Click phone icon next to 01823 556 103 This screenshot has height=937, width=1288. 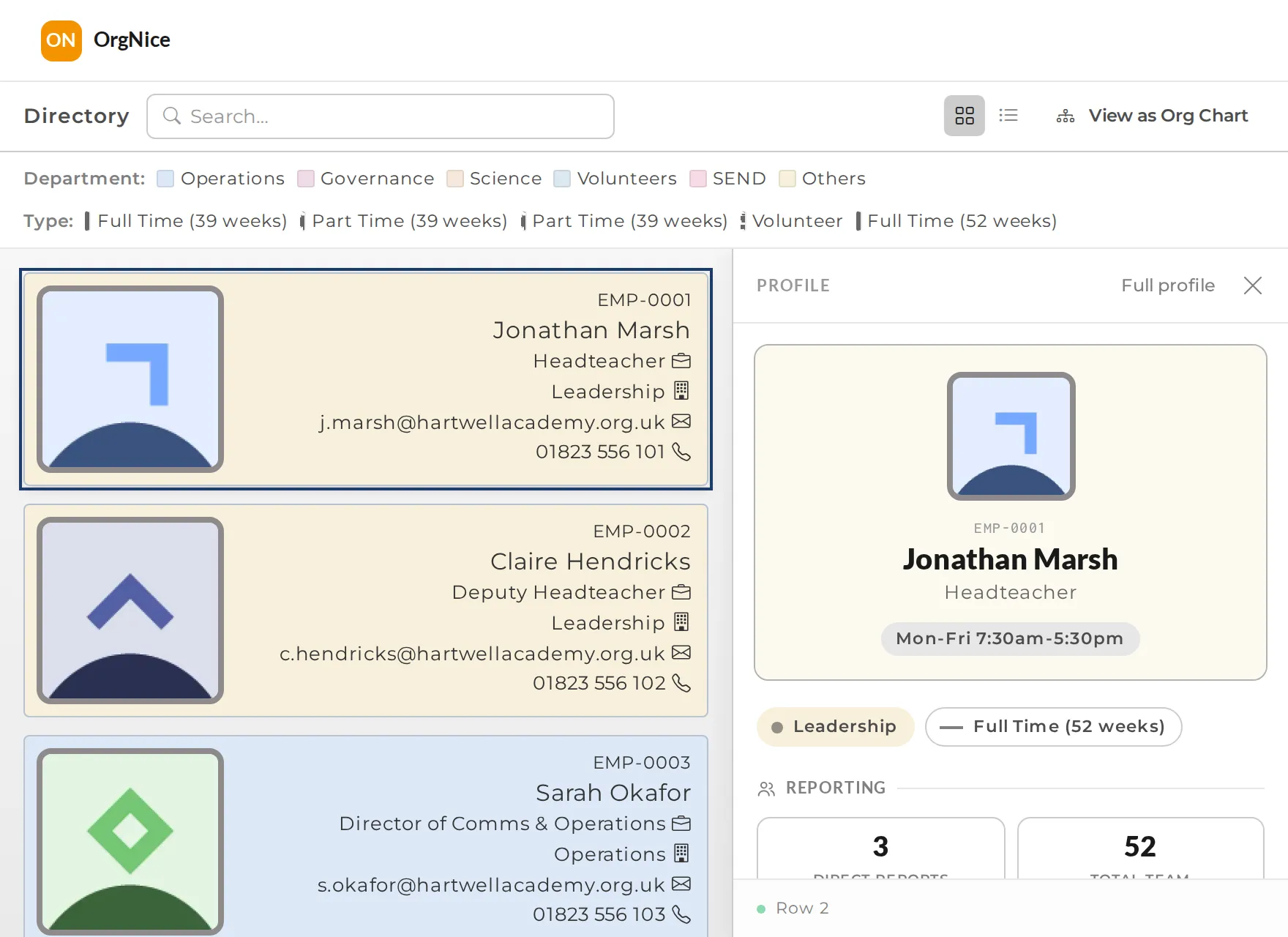(x=681, y=914)
